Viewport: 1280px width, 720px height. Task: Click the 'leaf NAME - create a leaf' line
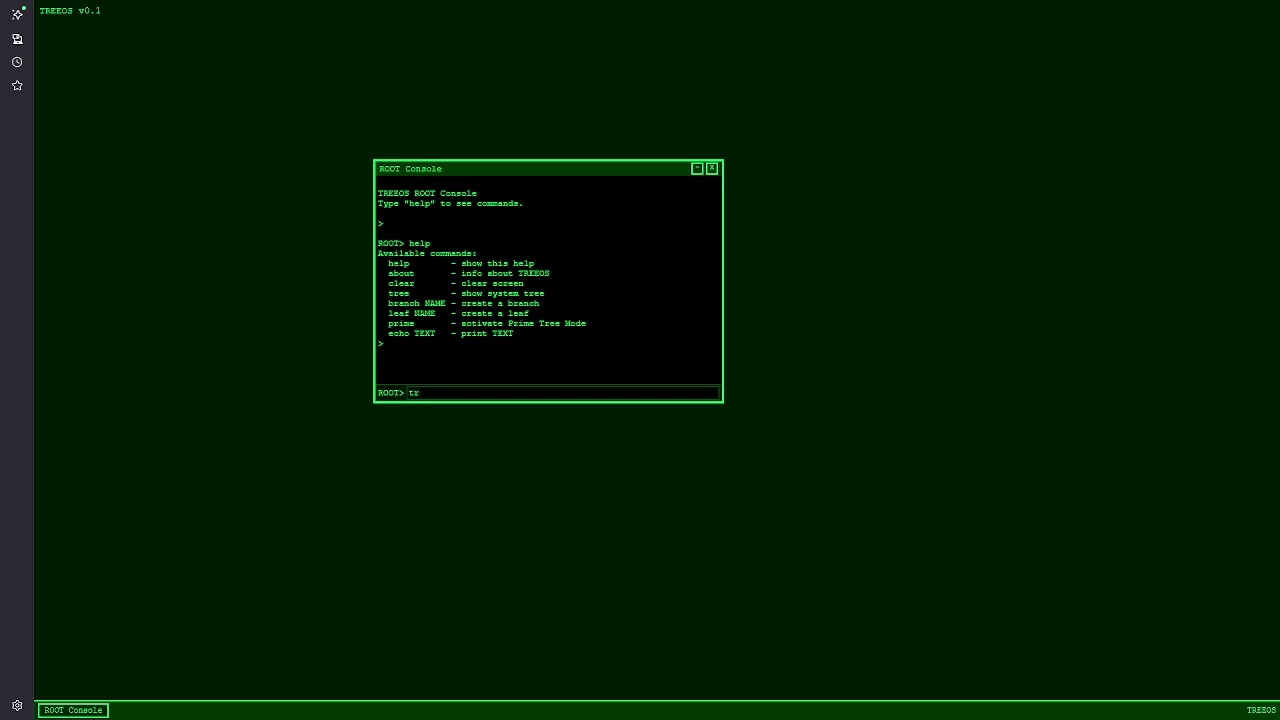coord(459,313)
